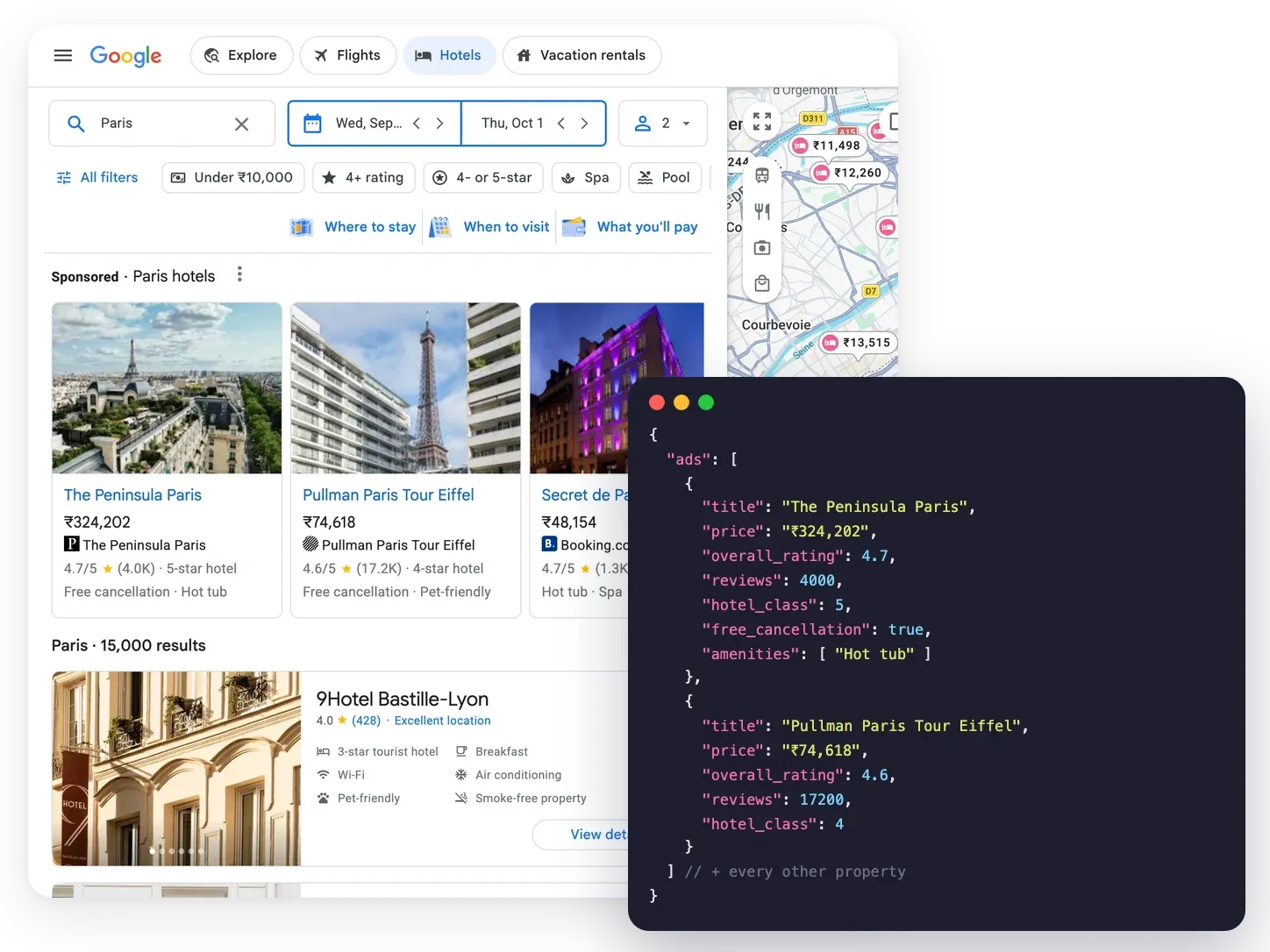This screenshot has height=952, width=1270.
Task: Click View details button
Action: click(x=581, y=835)
